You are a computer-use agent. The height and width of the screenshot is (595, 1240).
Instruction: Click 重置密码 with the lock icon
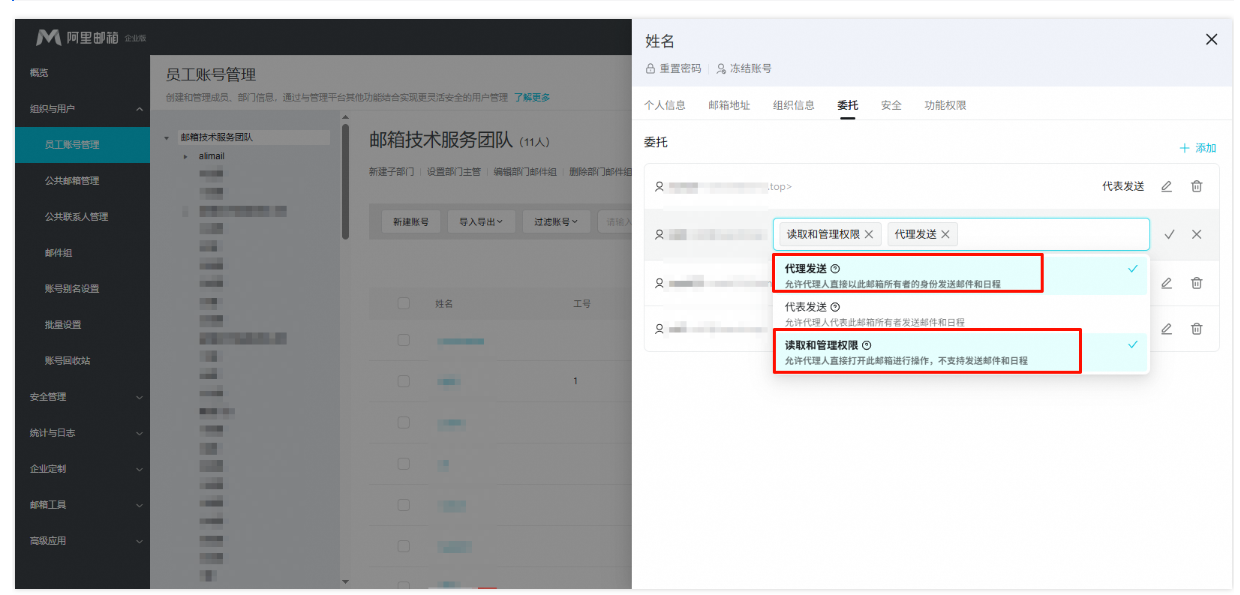point(673,69)
